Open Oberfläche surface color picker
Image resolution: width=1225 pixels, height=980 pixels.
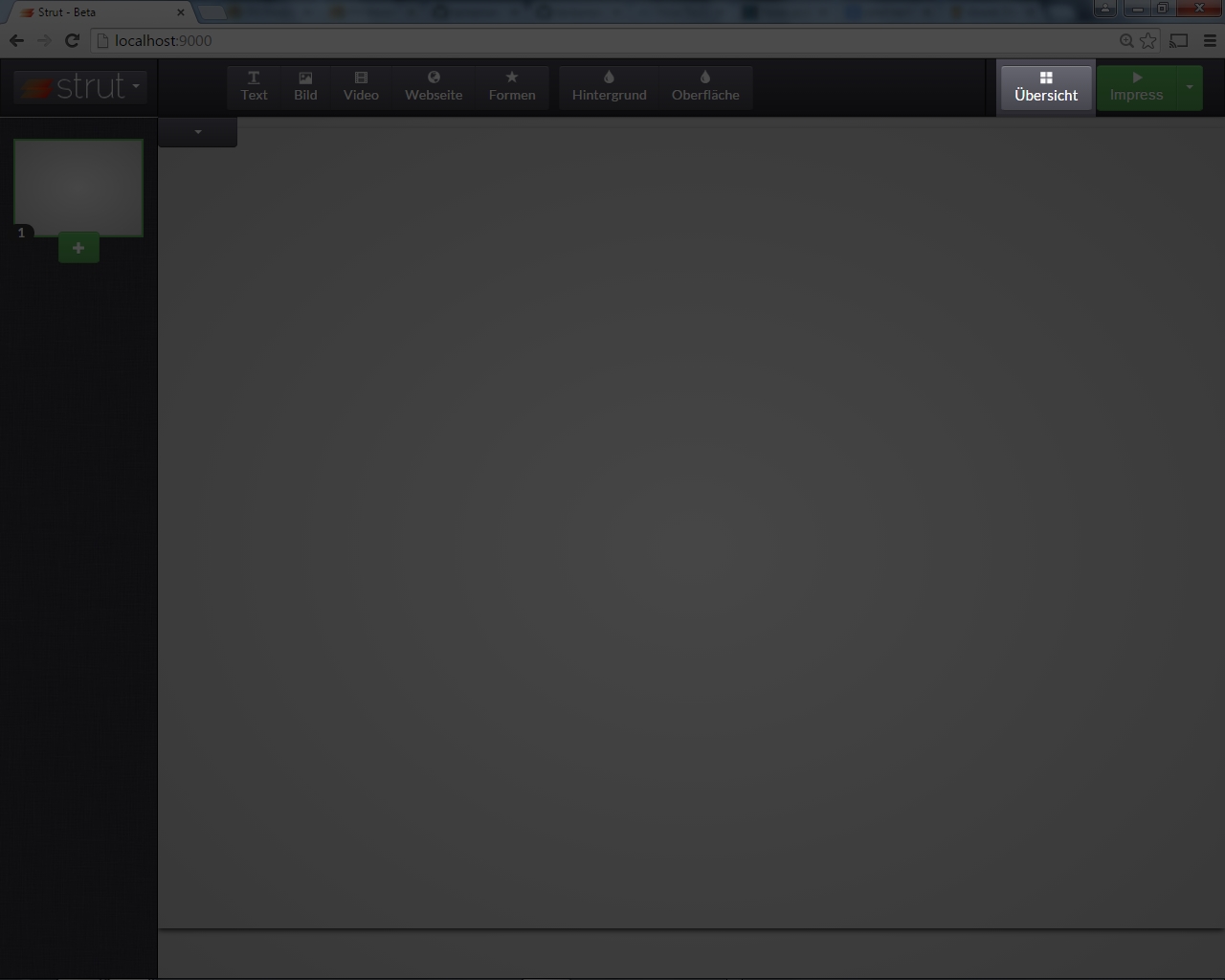click(705, 86)
